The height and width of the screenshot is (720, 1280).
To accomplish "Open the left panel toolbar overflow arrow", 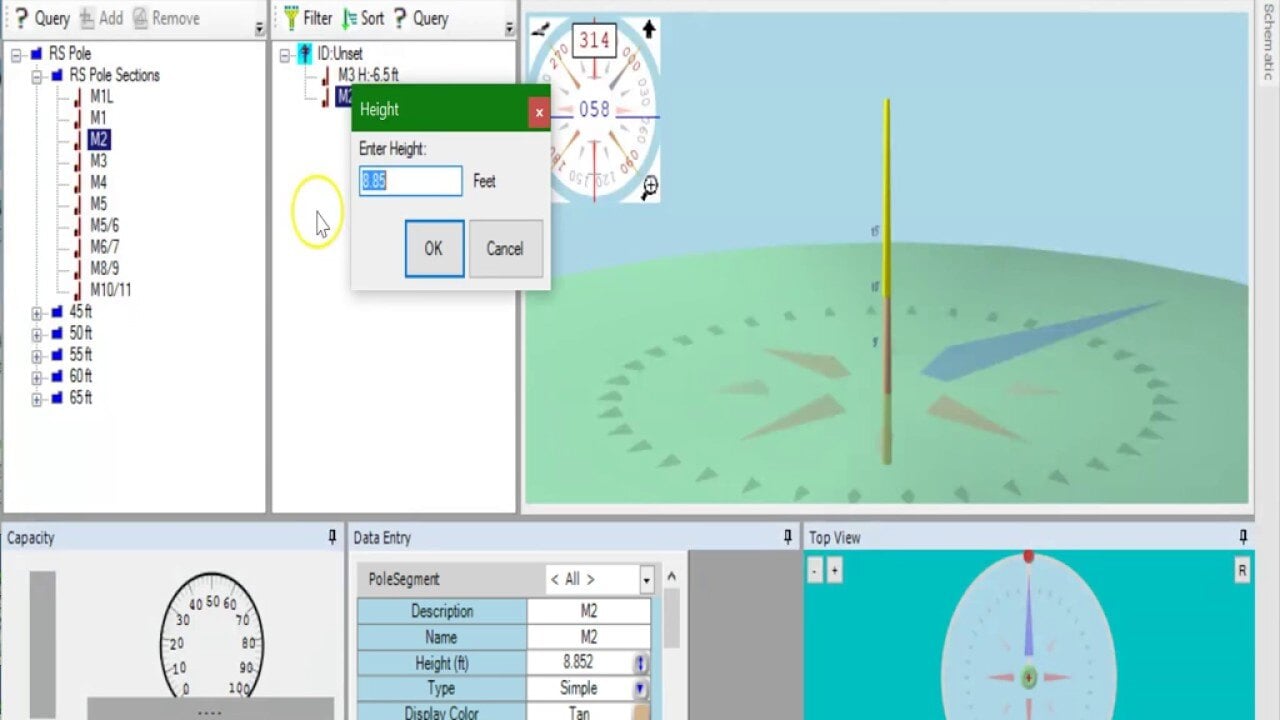I will tap(260, 29).
